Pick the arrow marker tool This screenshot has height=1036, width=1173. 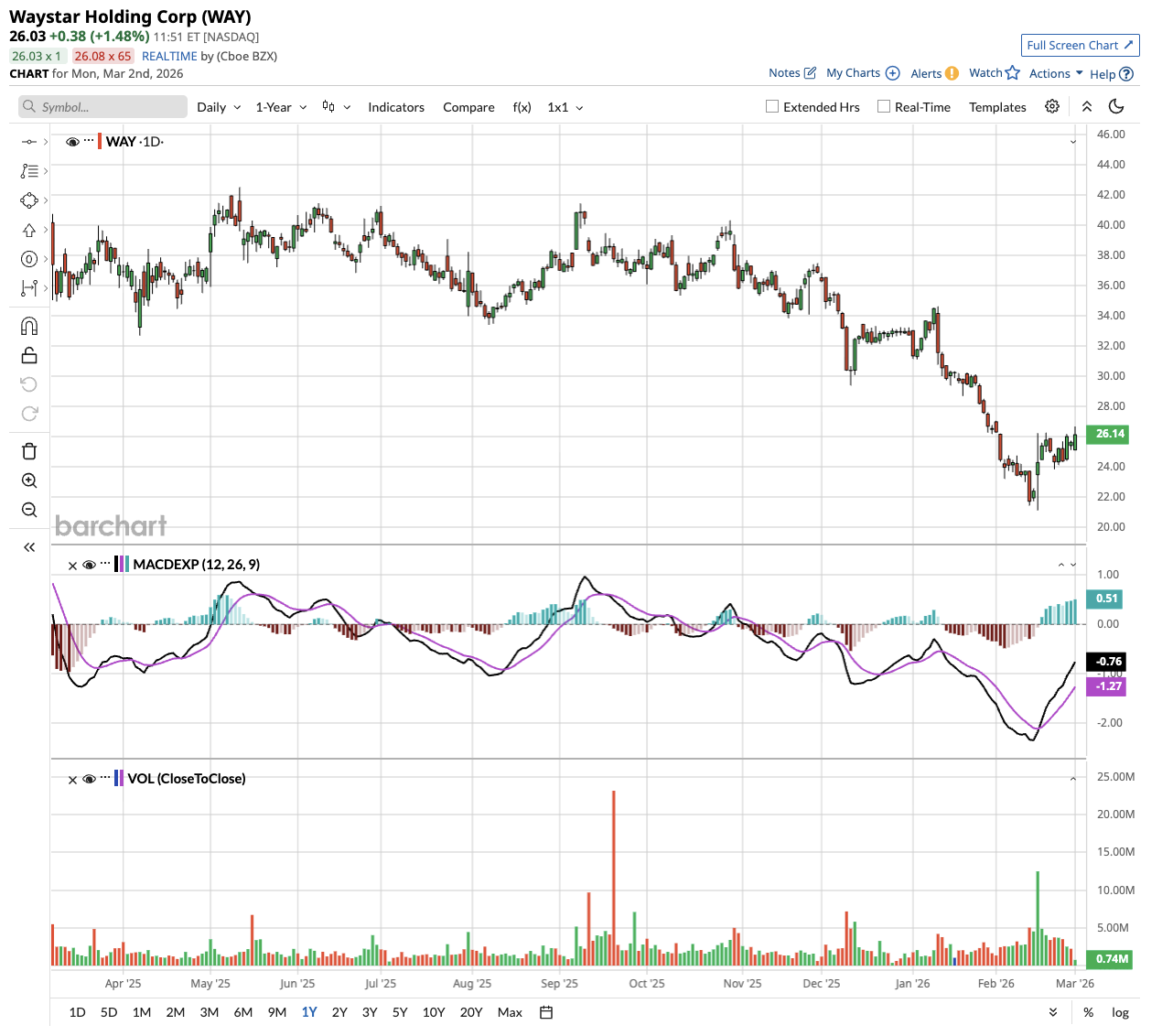(x=29, y=230)
